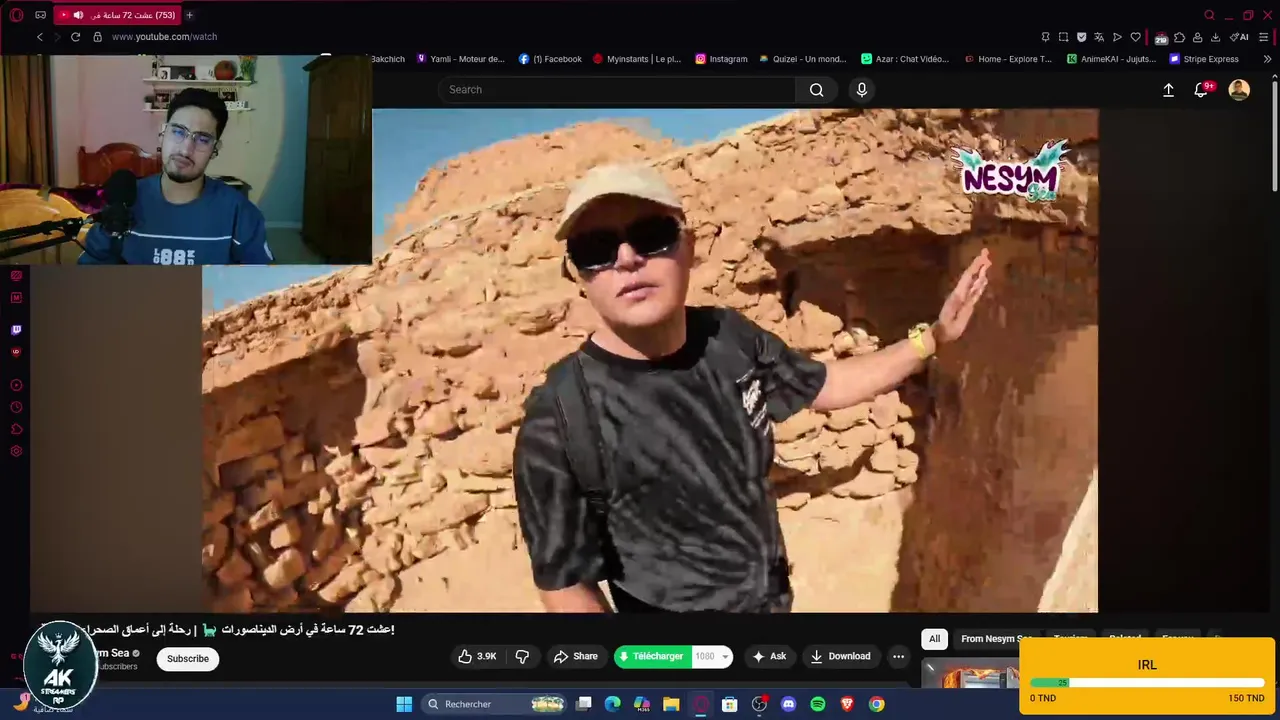The width and height of the screenshot is (1280, 720).
Task: Open Google Chrome from taskbar
Action: coord(876,704)
